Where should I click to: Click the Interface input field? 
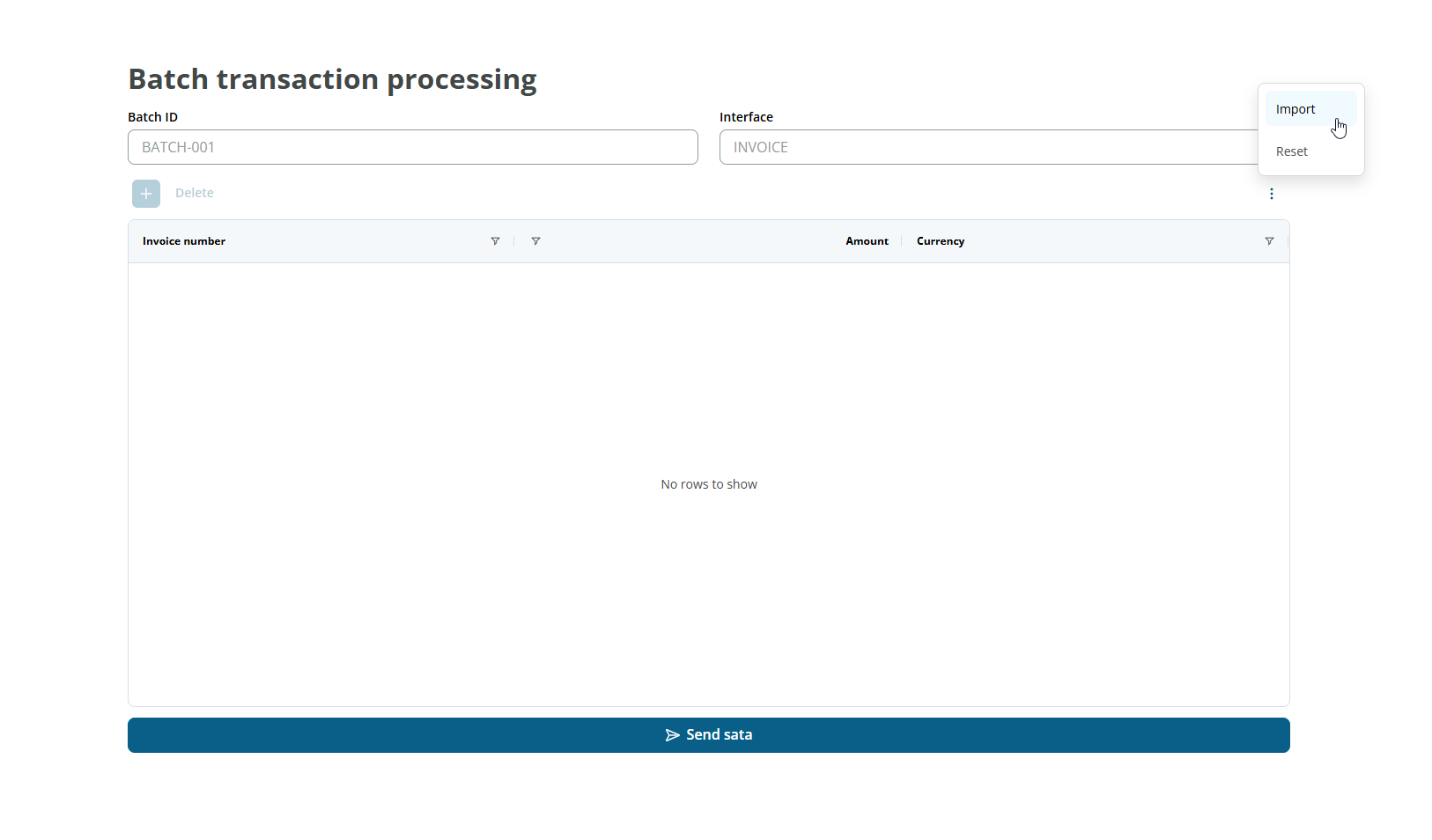click(881, 147)
